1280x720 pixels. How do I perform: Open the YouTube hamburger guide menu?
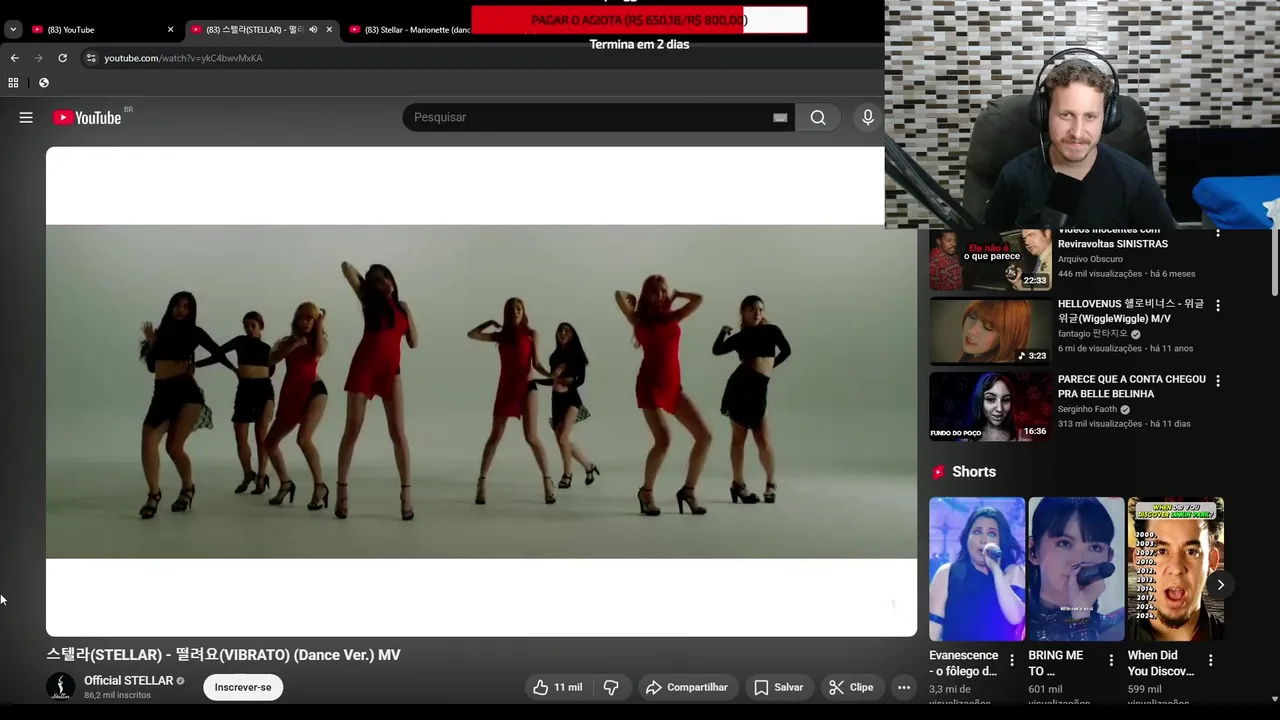[26, 117]
